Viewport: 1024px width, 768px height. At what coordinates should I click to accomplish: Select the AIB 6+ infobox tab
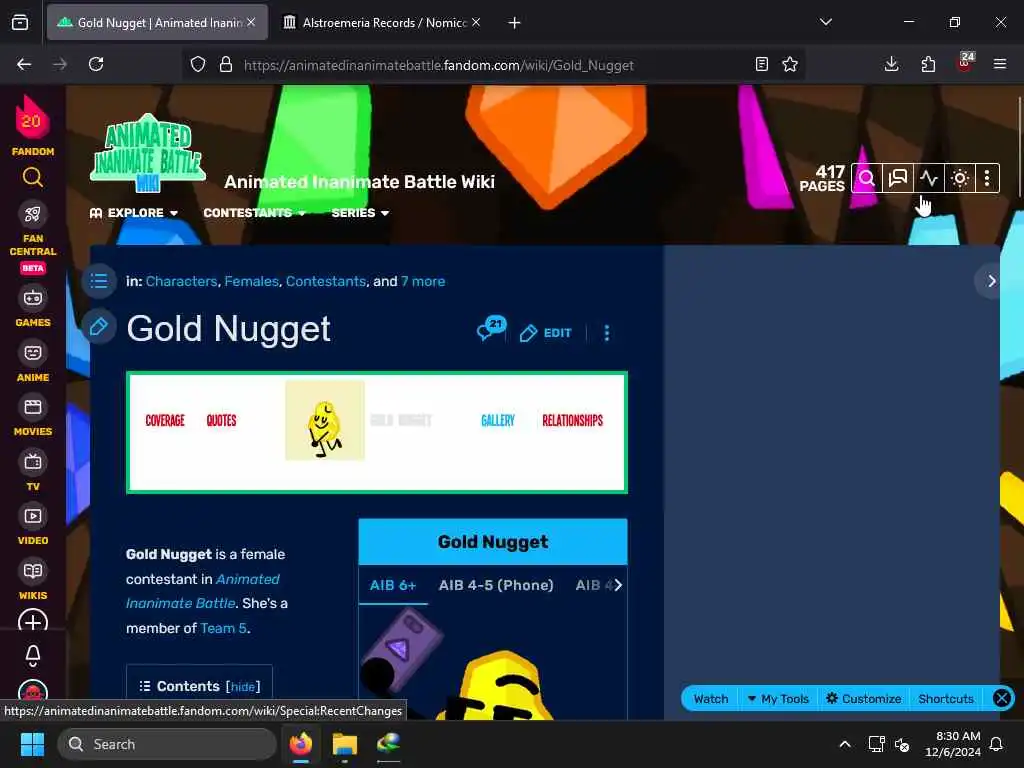pos(393,585)
